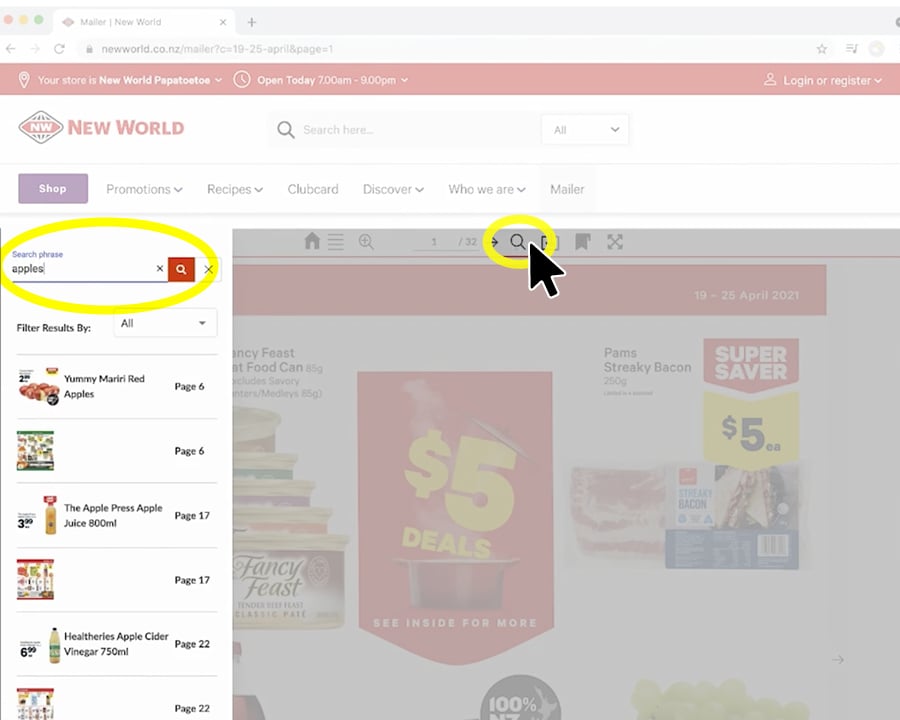Open the mailer table of contents icon
900x720 pixels.
[336, 242]
